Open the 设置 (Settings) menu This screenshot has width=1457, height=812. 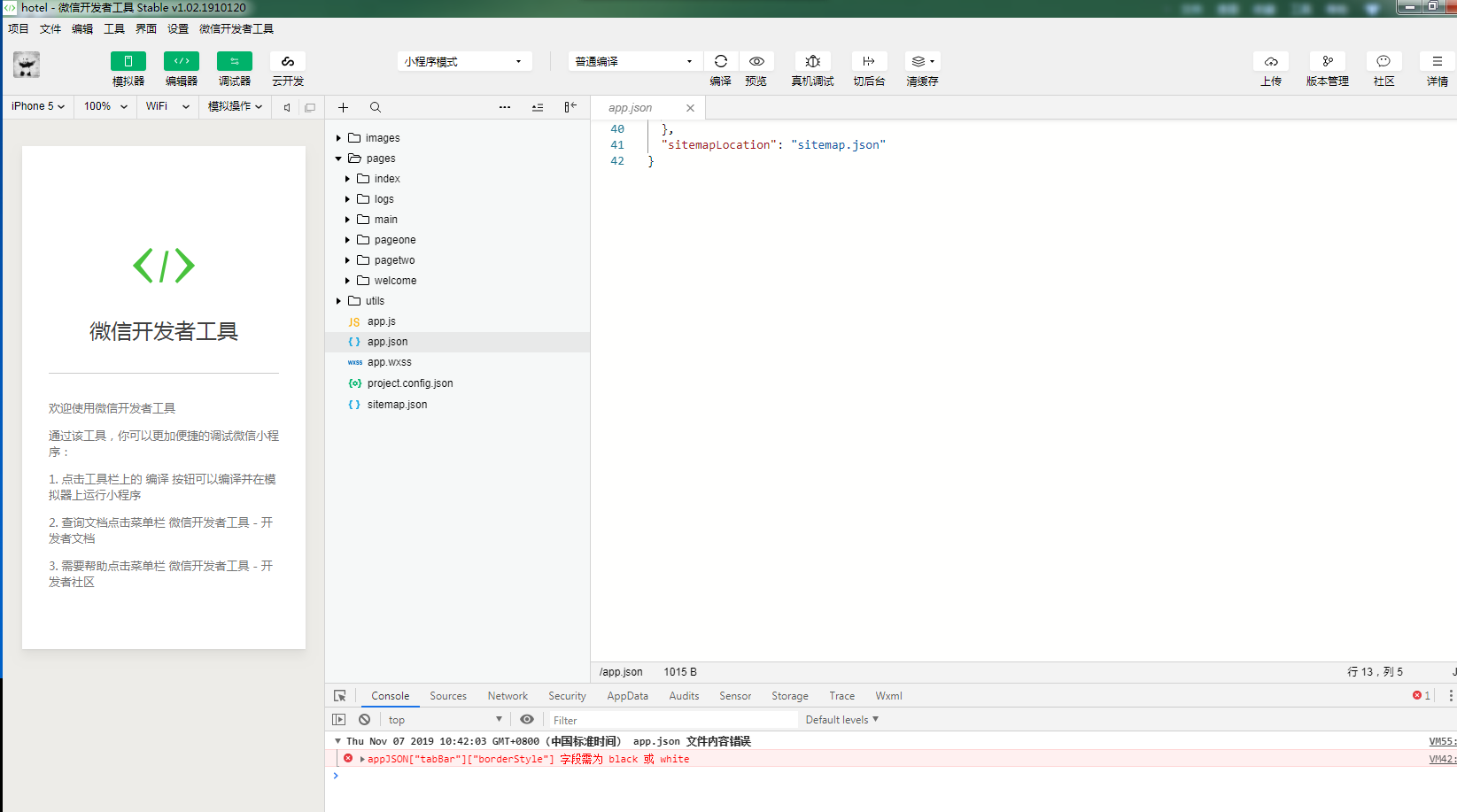178,29
